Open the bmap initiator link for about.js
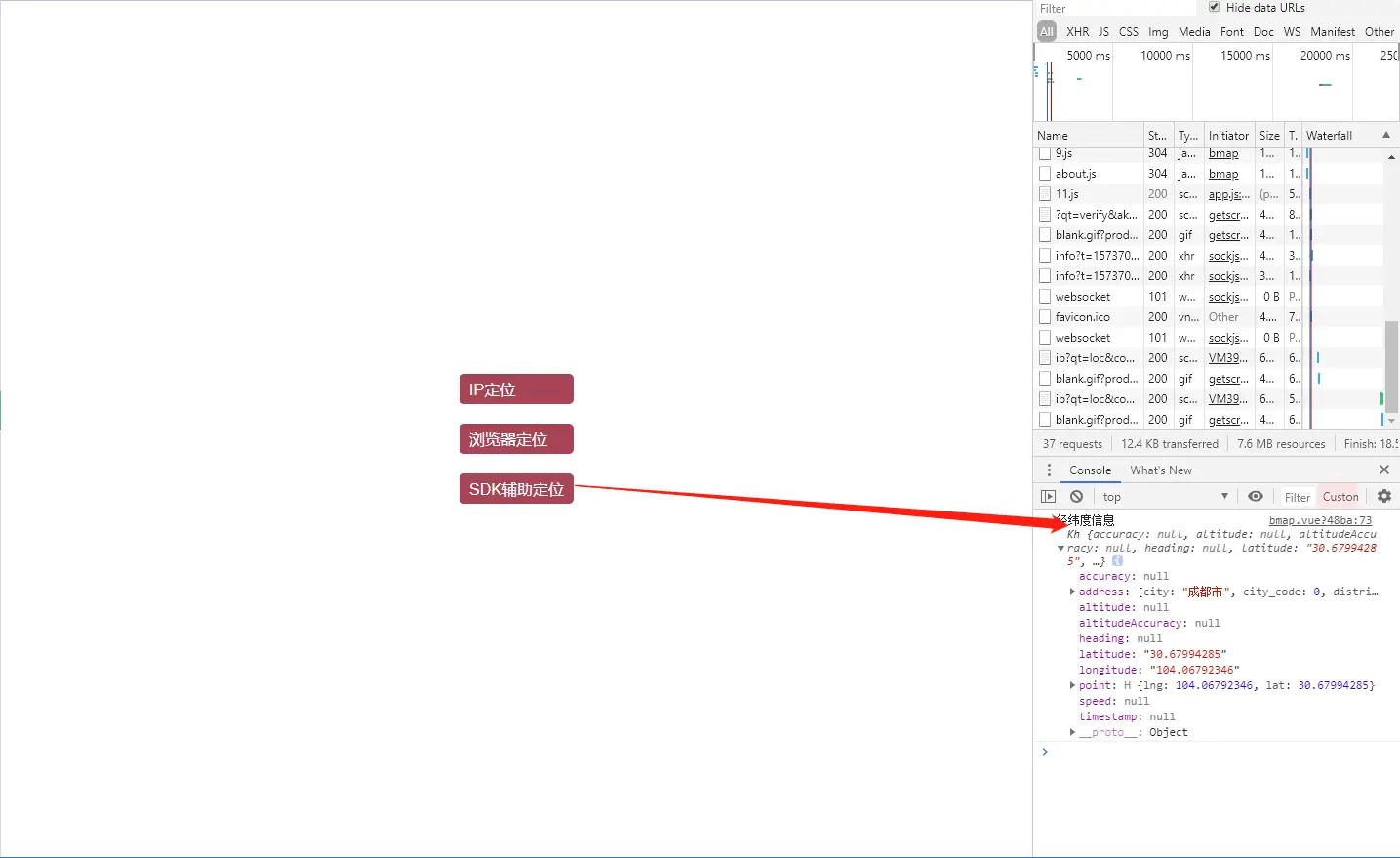 coord(1223,174)
